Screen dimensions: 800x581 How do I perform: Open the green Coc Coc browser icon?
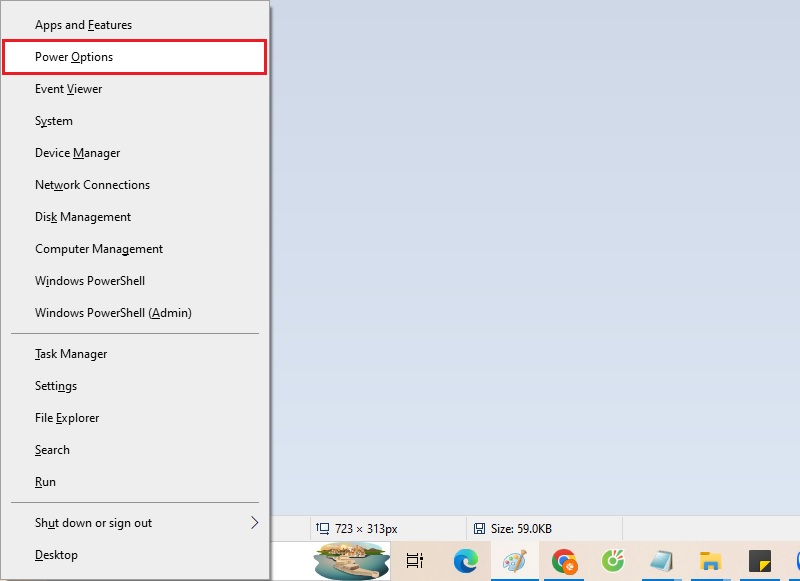[613, 561]
